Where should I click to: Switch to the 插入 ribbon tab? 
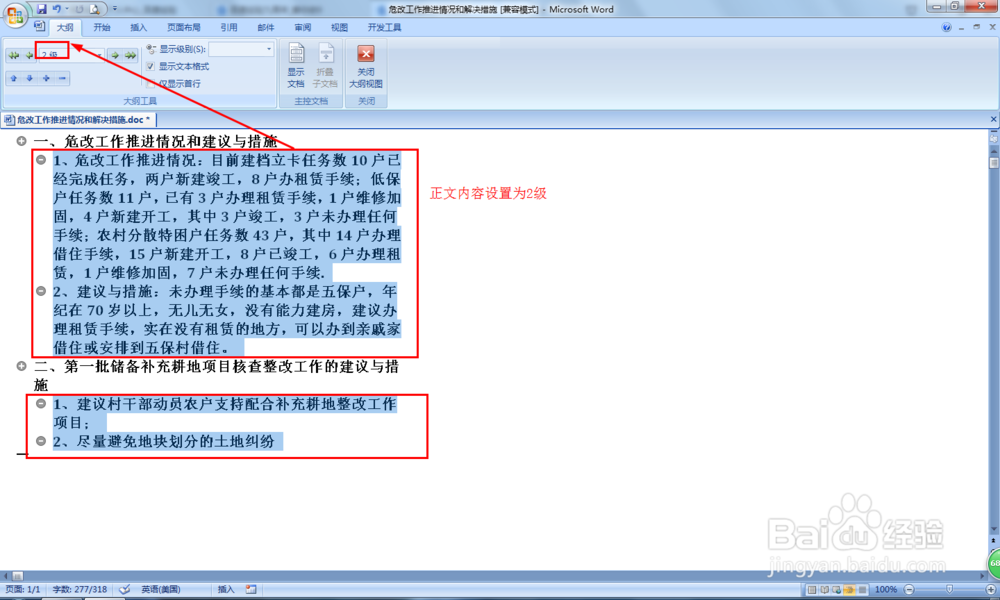click(x=138, y=27)
